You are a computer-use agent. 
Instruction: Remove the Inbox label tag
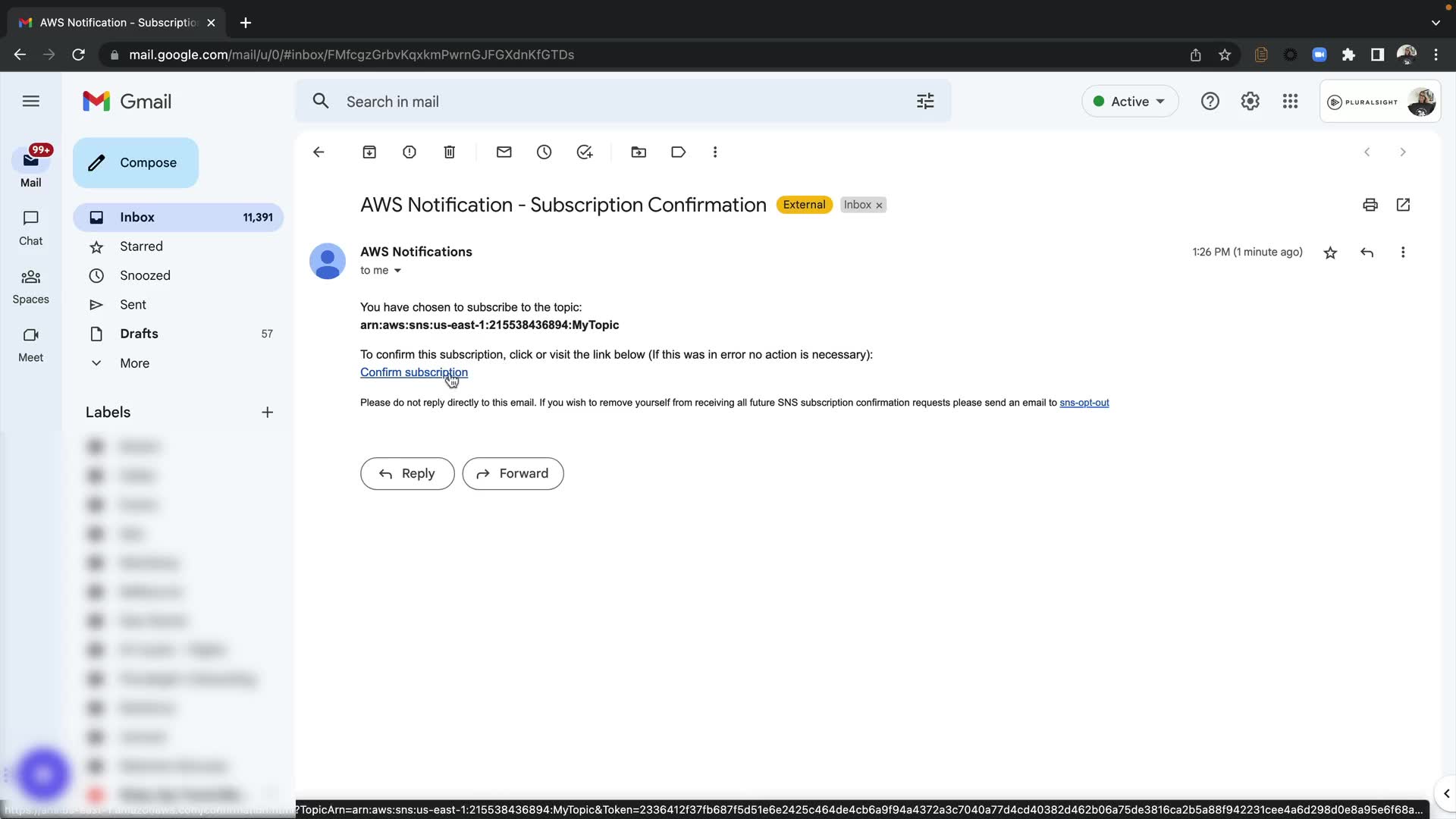(x=880, y=206)
